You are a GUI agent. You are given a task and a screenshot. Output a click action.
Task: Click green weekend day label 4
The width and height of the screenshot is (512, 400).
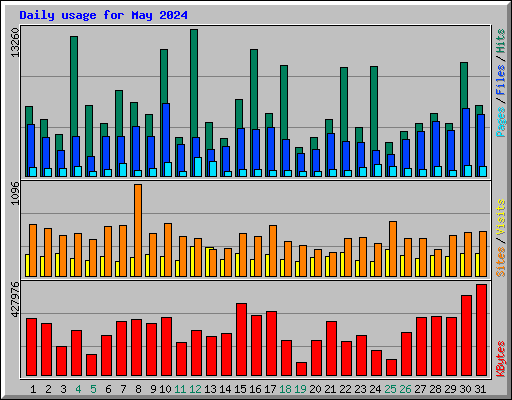click(78, 389)
